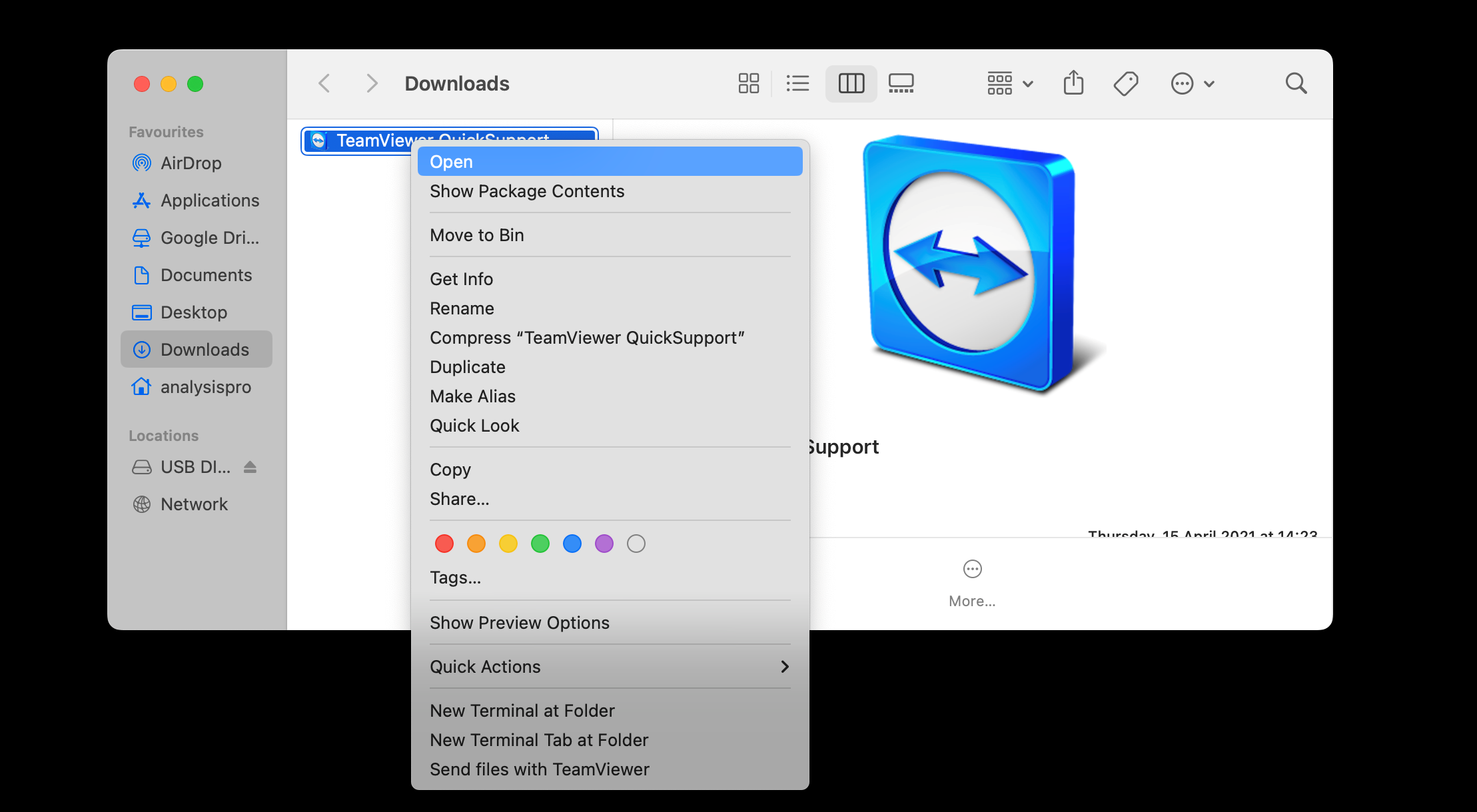Choose Get Info
The image size is (1477, 812).
(610, 279)
